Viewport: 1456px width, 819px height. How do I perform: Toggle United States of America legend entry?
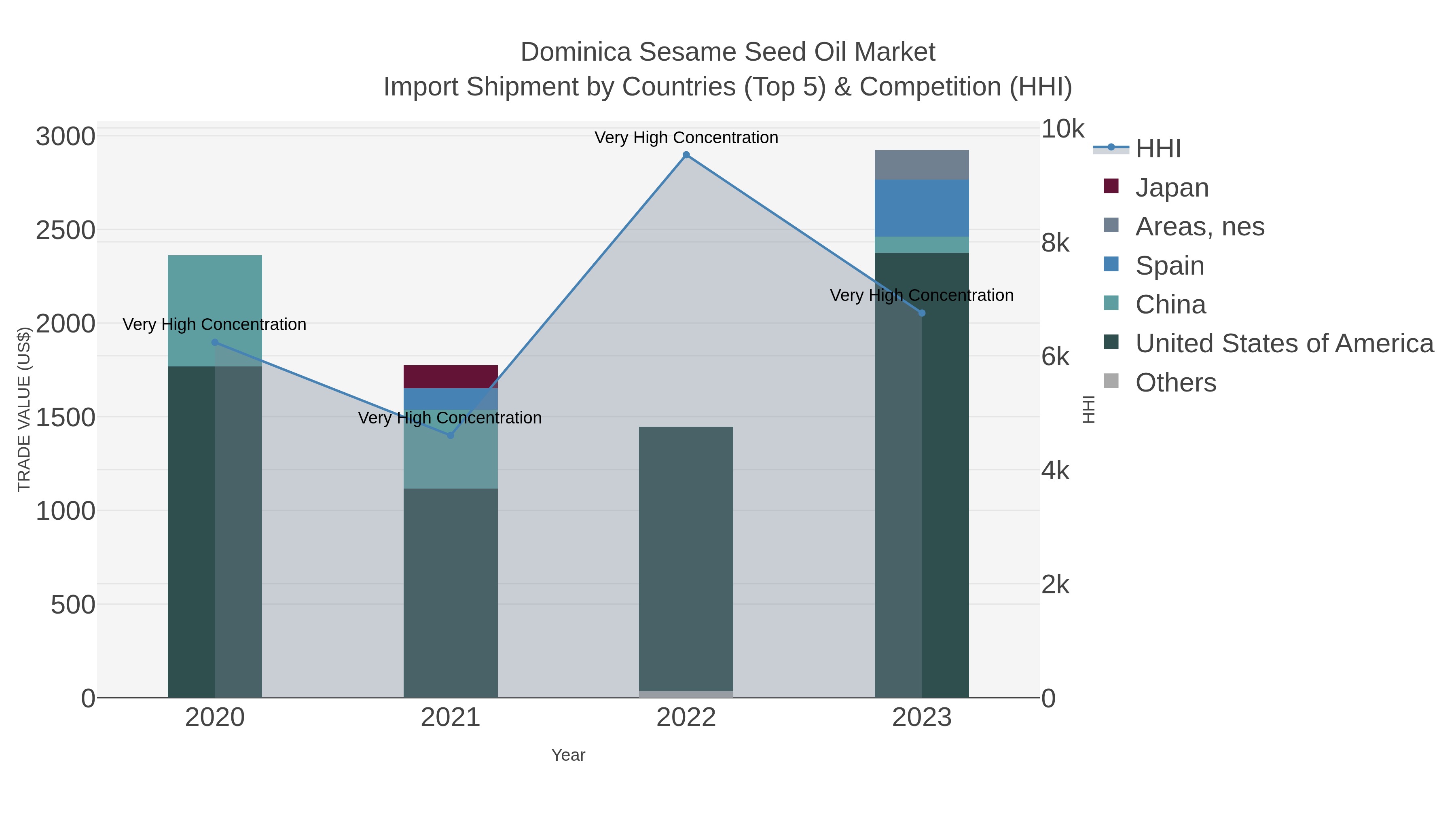1269,343
